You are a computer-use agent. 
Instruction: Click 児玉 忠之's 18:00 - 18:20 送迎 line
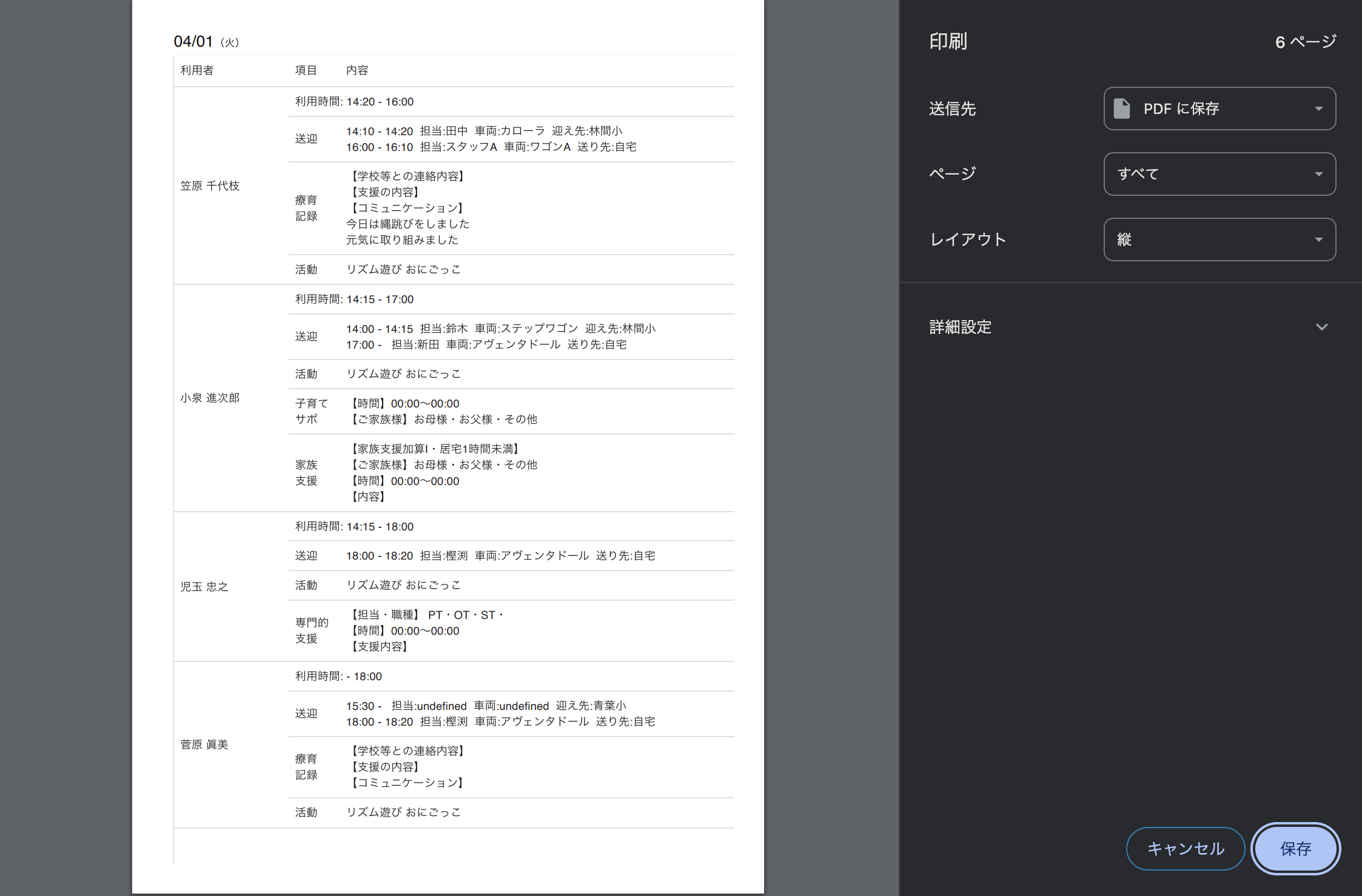click(501, 556)
